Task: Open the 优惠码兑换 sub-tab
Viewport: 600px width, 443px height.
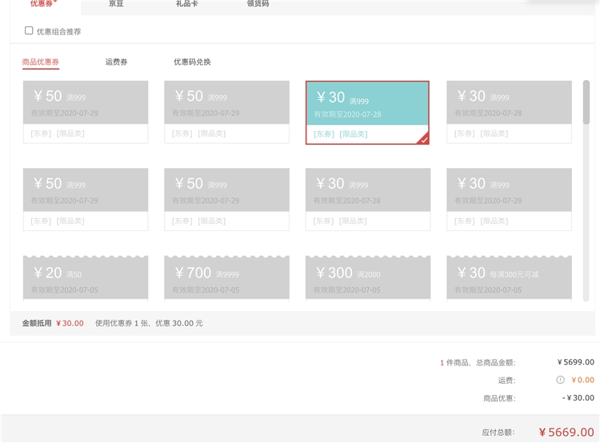Action: pyautogui.click(x=192, y=62)
